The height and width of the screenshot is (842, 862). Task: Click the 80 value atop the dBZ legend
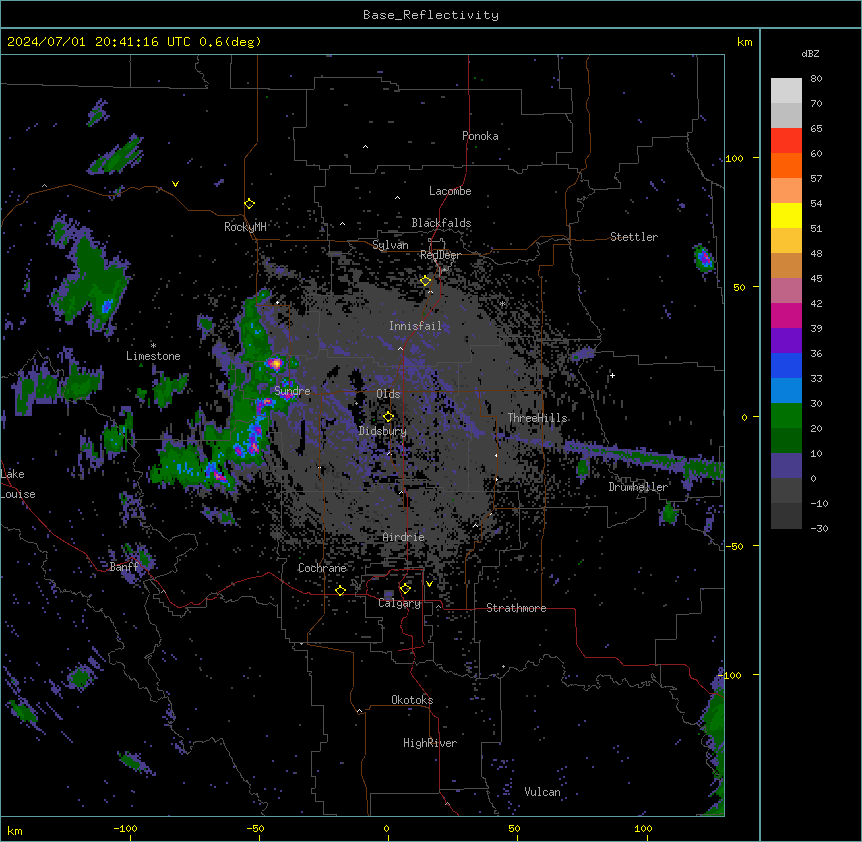(816, 79)
